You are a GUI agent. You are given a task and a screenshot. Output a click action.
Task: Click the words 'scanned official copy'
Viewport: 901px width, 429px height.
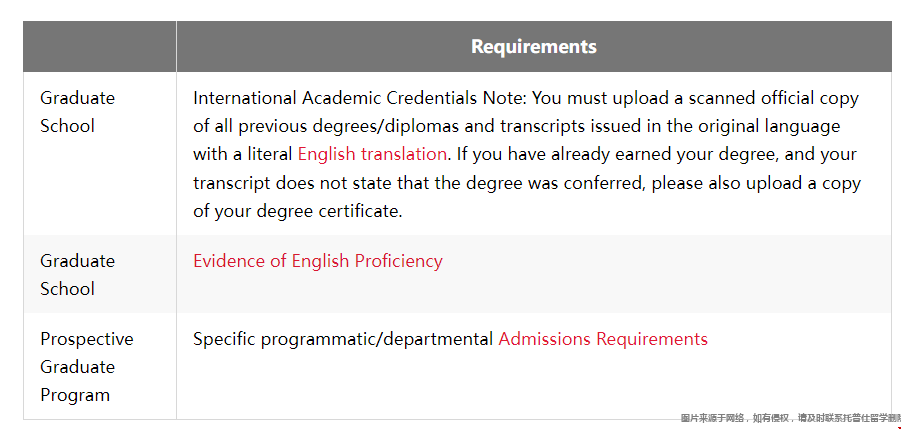pos(771,98)
